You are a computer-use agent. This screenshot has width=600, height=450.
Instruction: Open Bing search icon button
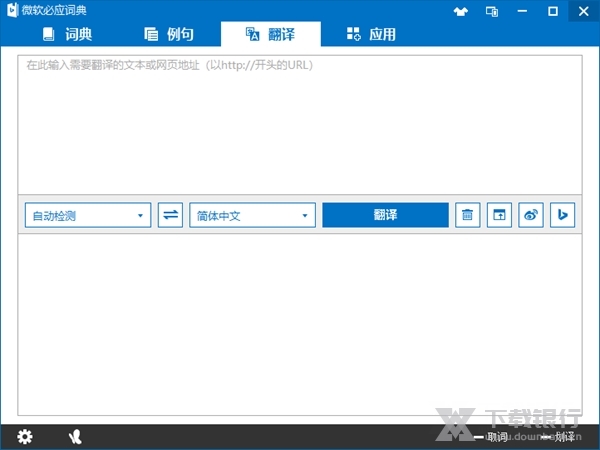click(x=563, y=215)
